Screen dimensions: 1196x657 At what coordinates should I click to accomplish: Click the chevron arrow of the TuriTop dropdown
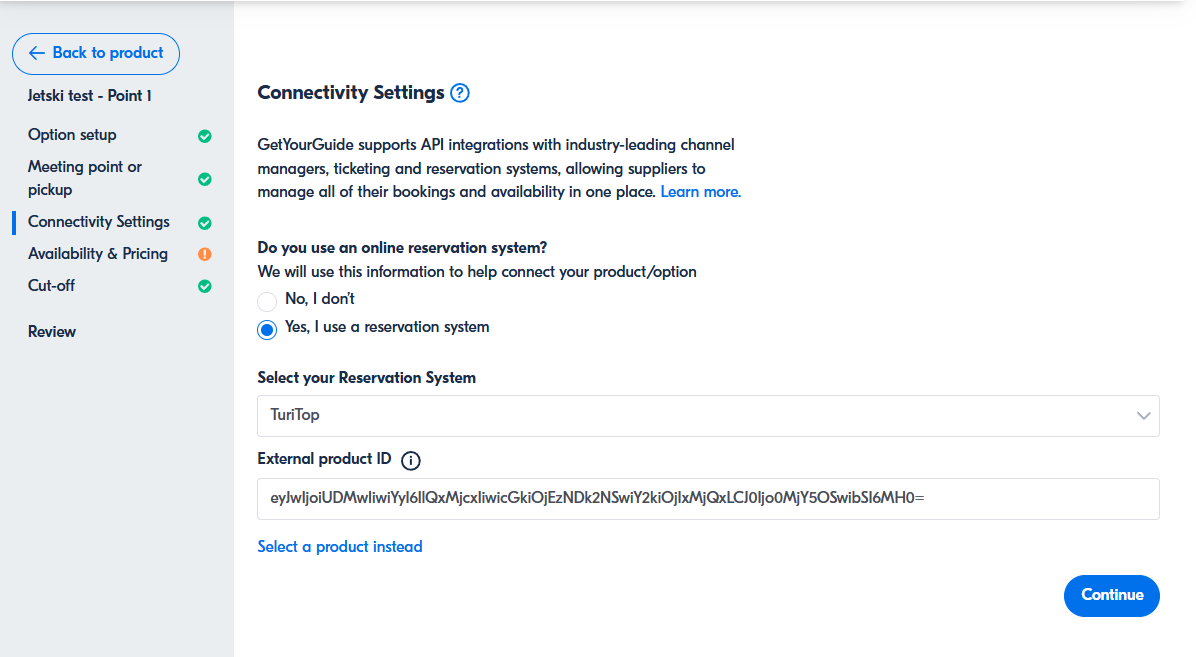tap(1144, 416)
